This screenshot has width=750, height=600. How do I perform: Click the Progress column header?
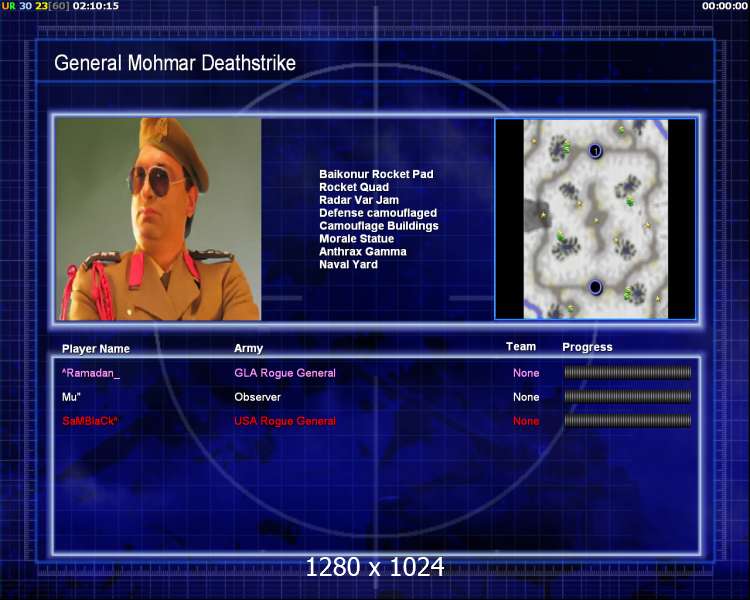(x=587, y=347)
